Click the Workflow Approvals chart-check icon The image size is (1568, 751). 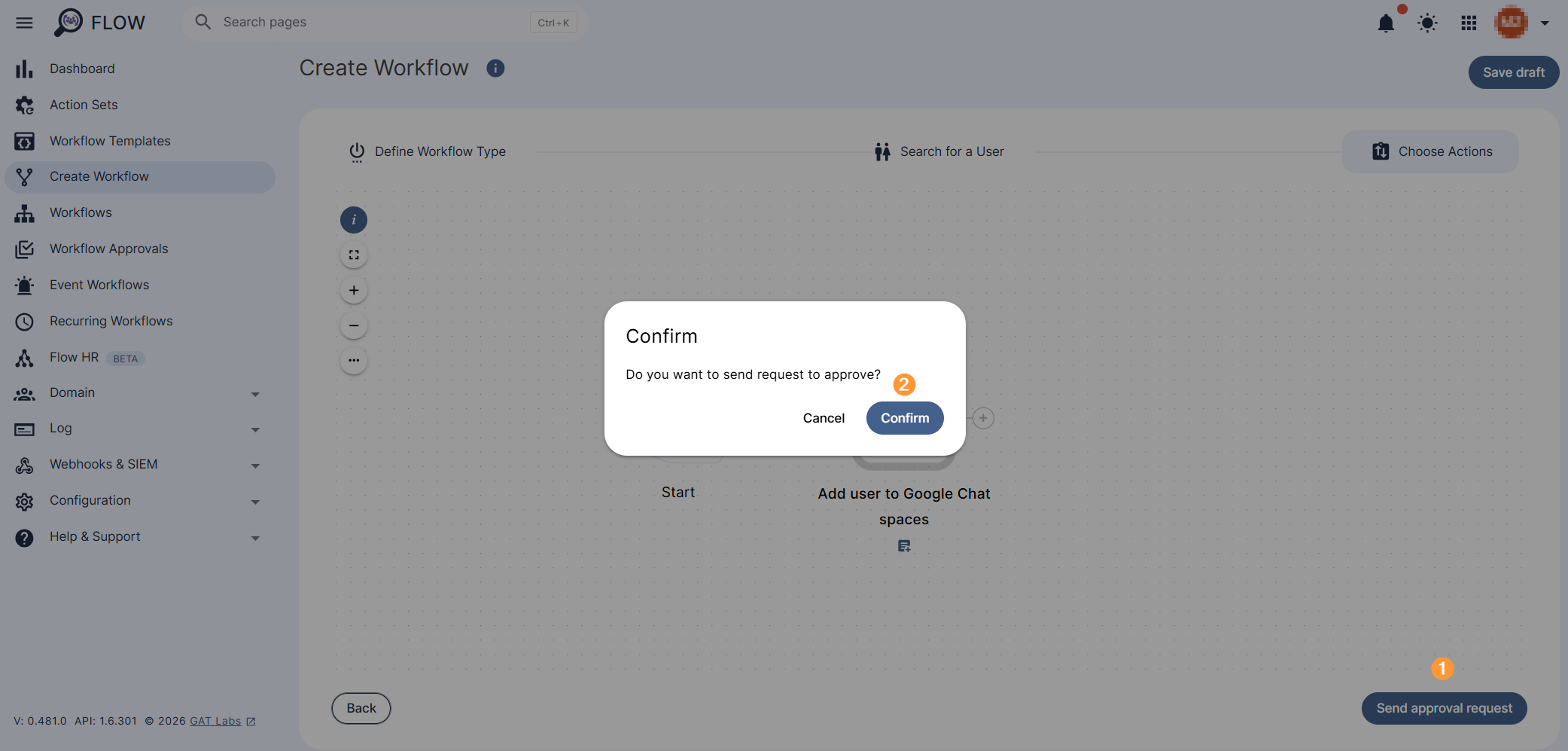(24, 249)
